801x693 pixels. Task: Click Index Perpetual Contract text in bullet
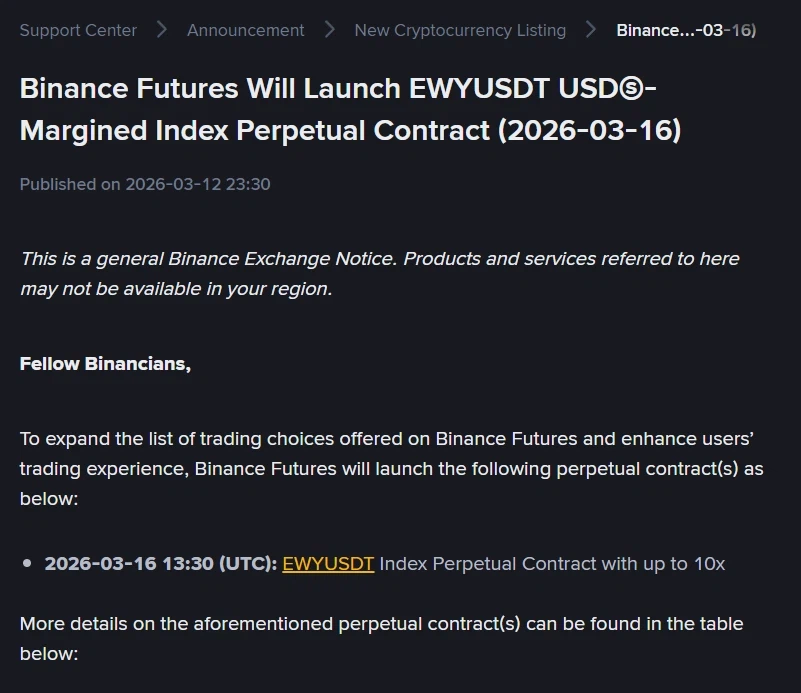(471, 563)
